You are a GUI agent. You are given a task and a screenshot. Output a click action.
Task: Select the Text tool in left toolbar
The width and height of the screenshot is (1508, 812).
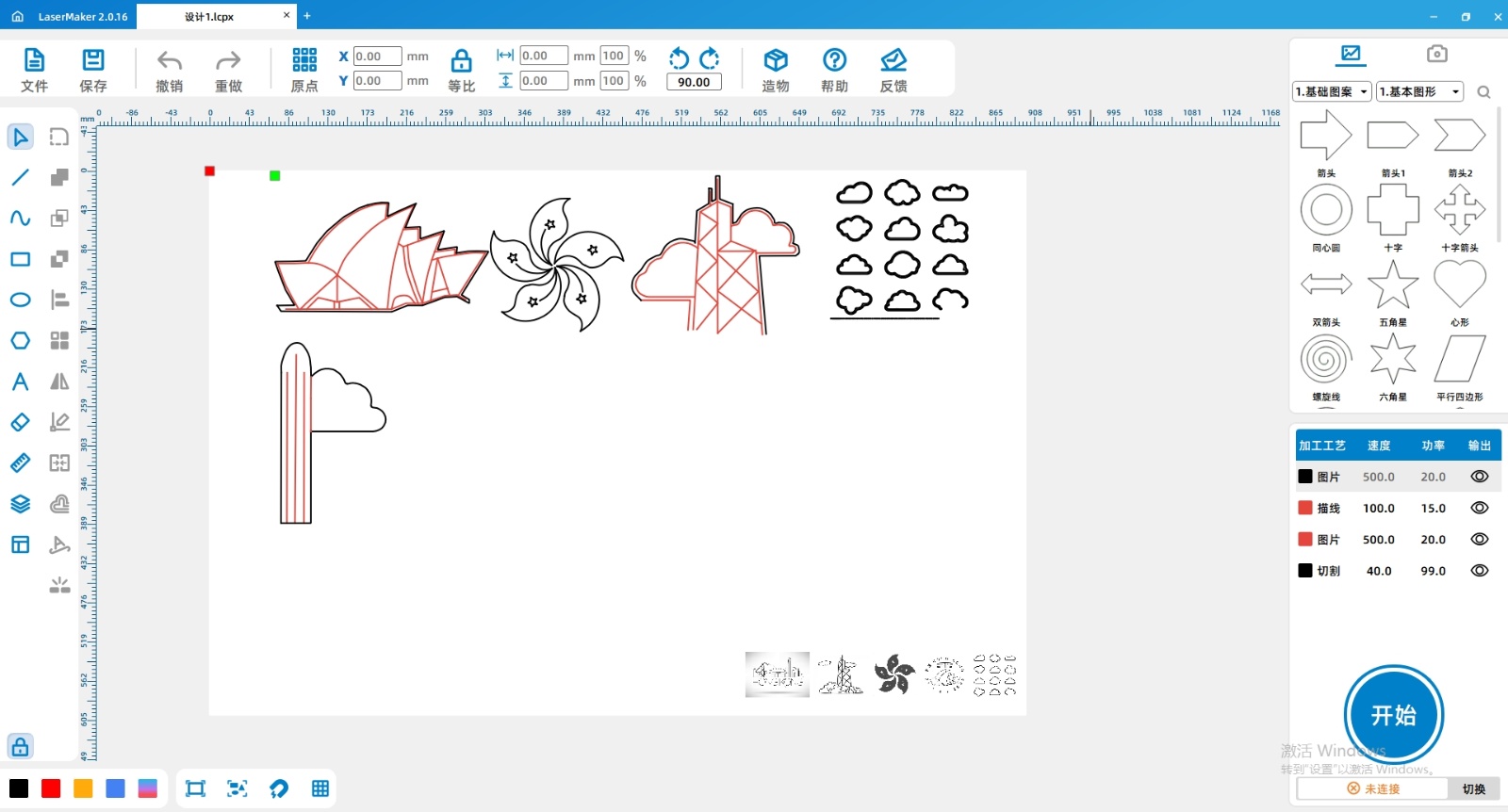20,382
